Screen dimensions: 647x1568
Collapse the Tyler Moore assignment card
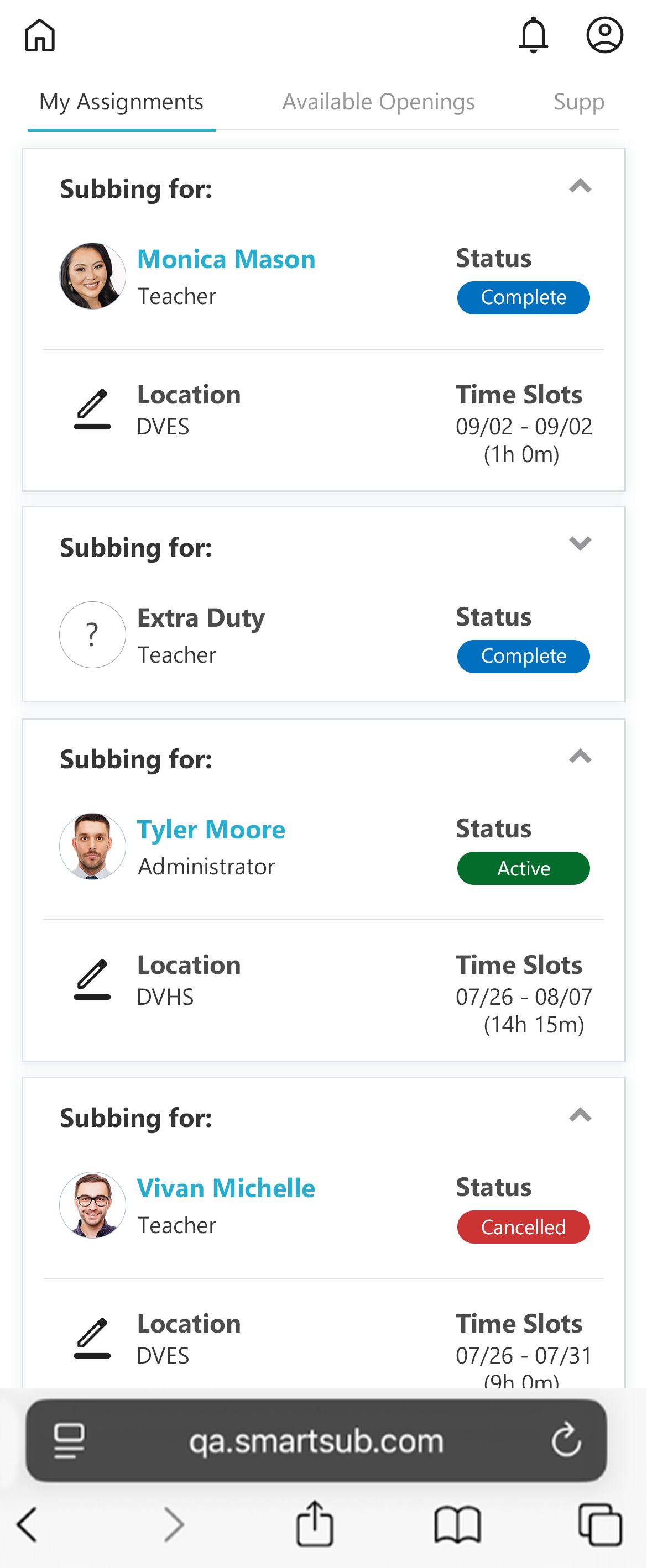(x=580, y=757)
